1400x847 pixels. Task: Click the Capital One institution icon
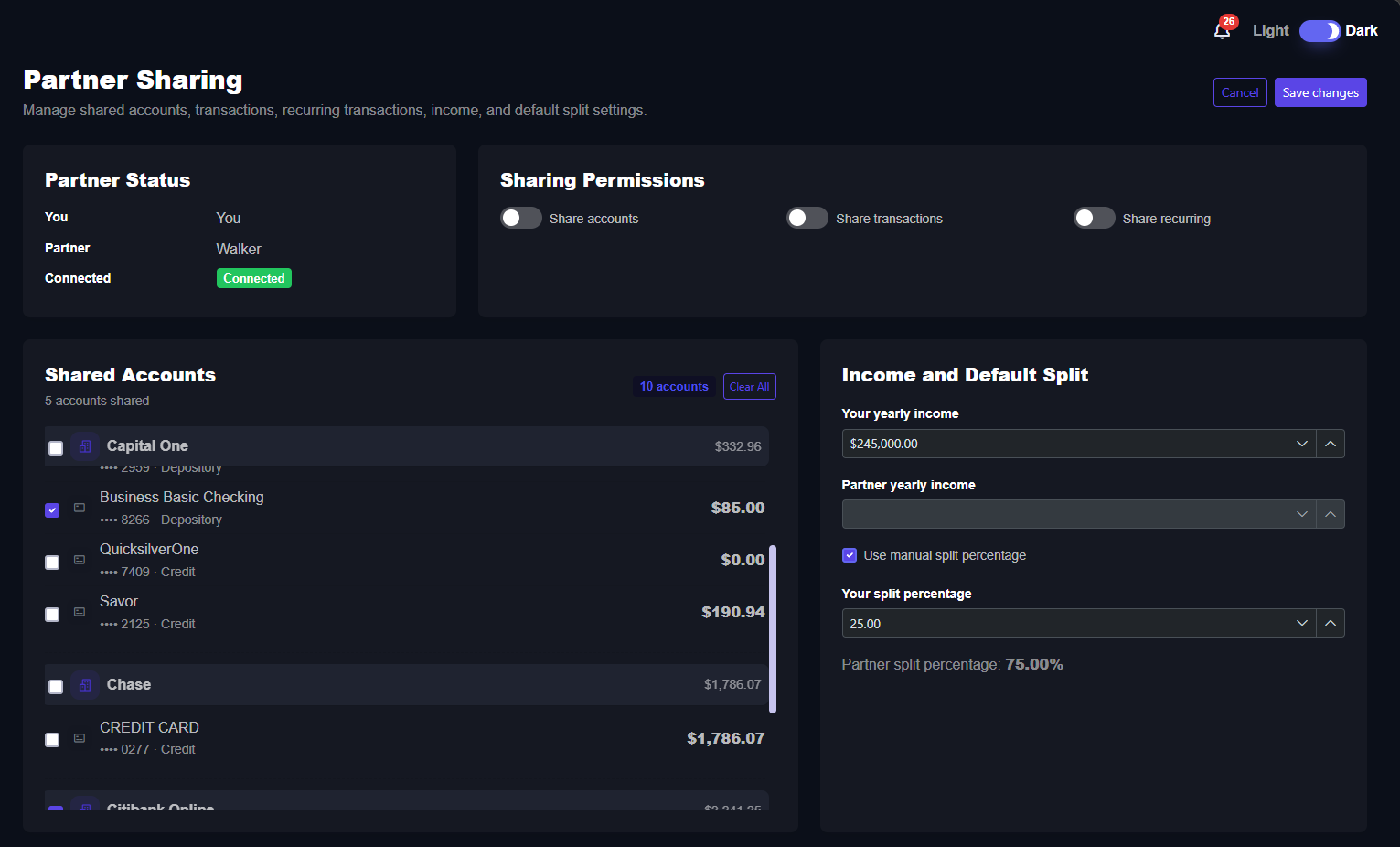point(85,446)
